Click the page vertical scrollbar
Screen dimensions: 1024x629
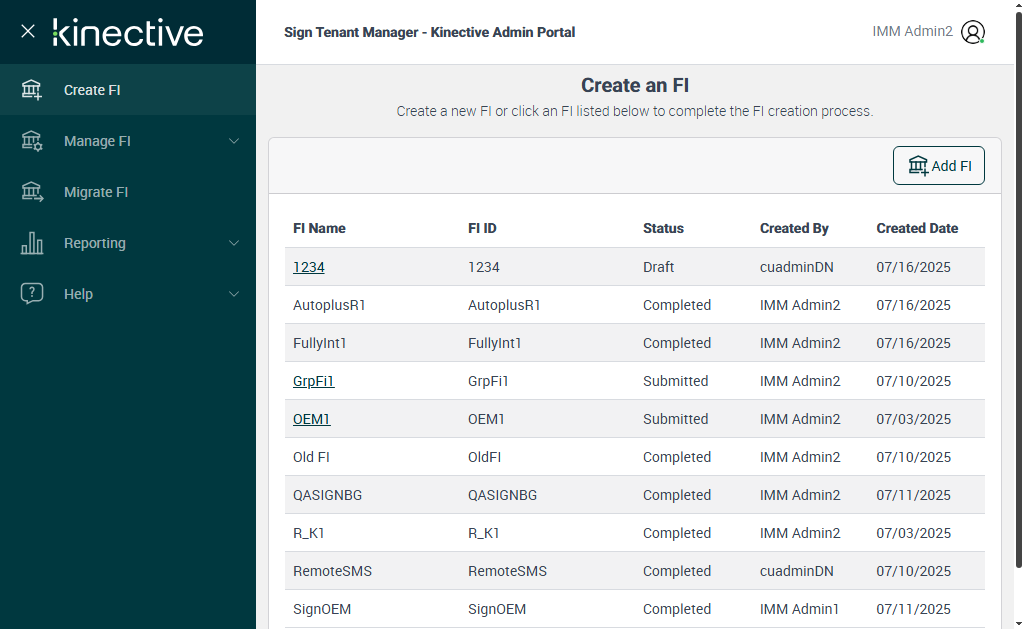point(1018,300)
